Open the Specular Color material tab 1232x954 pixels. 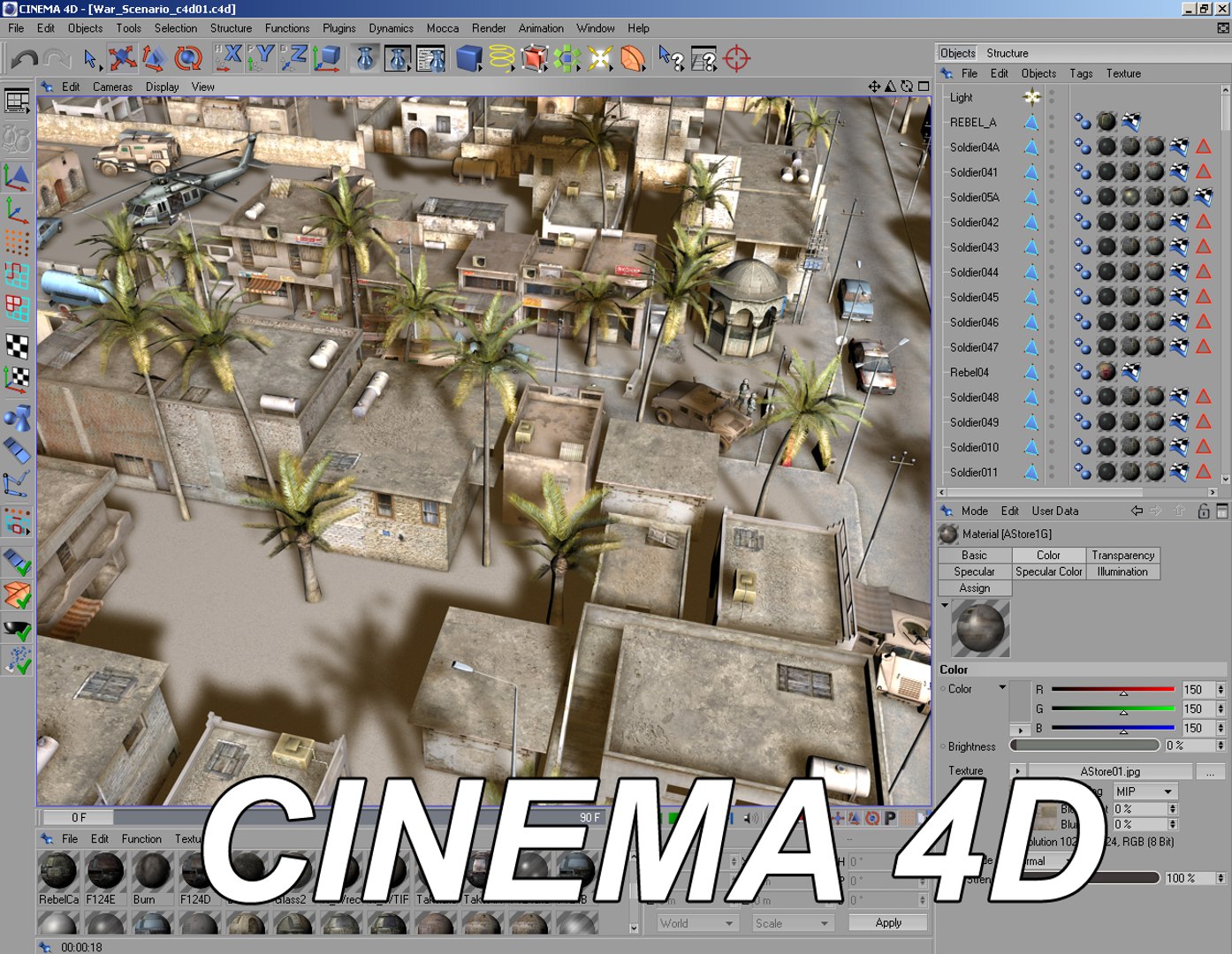(1048, 572)
